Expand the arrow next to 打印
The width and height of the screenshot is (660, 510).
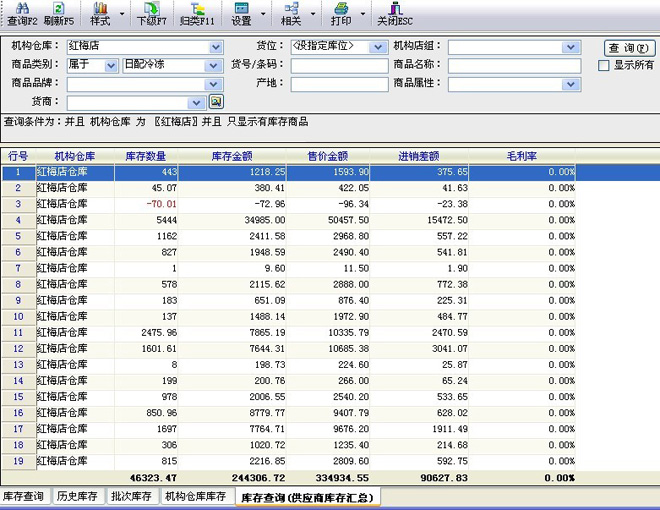point(363,14)
